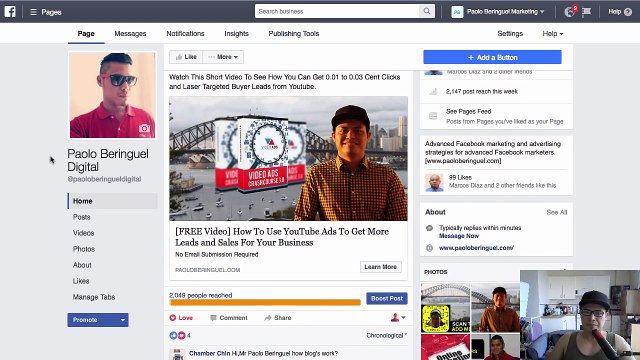Click the globe icon beside website link
The height and width of the screenshot is (360, 640).
429,248
